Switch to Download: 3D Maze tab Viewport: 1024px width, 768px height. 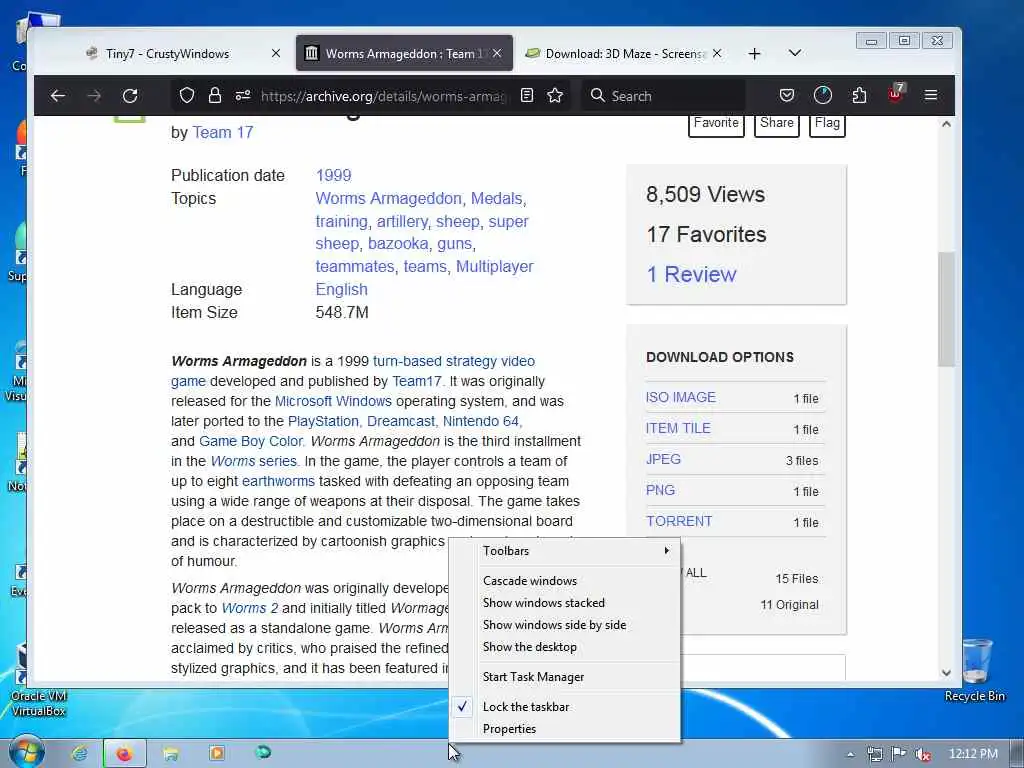tap(626, 54)
